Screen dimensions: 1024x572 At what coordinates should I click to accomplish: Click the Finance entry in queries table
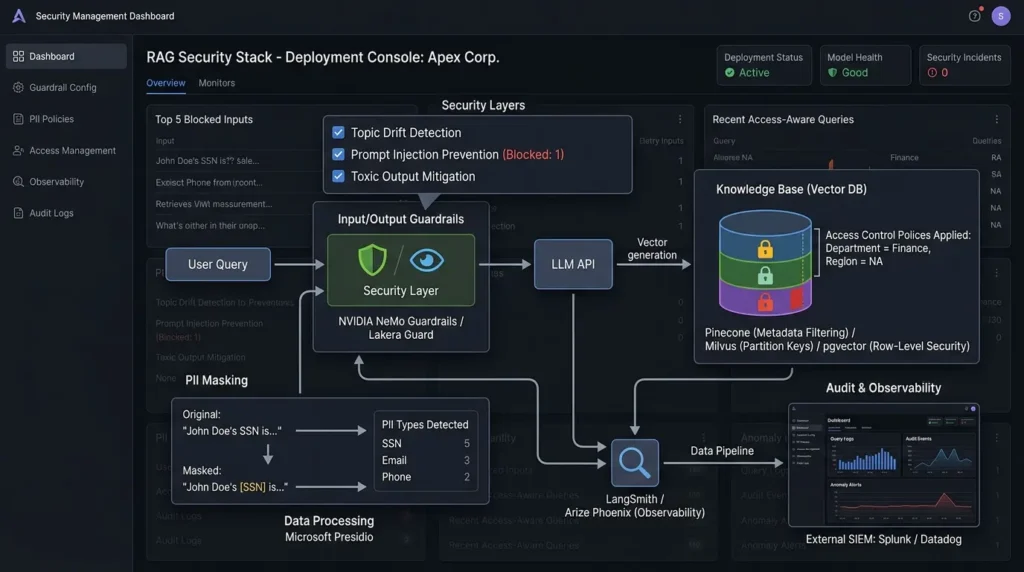coord(904,157)
